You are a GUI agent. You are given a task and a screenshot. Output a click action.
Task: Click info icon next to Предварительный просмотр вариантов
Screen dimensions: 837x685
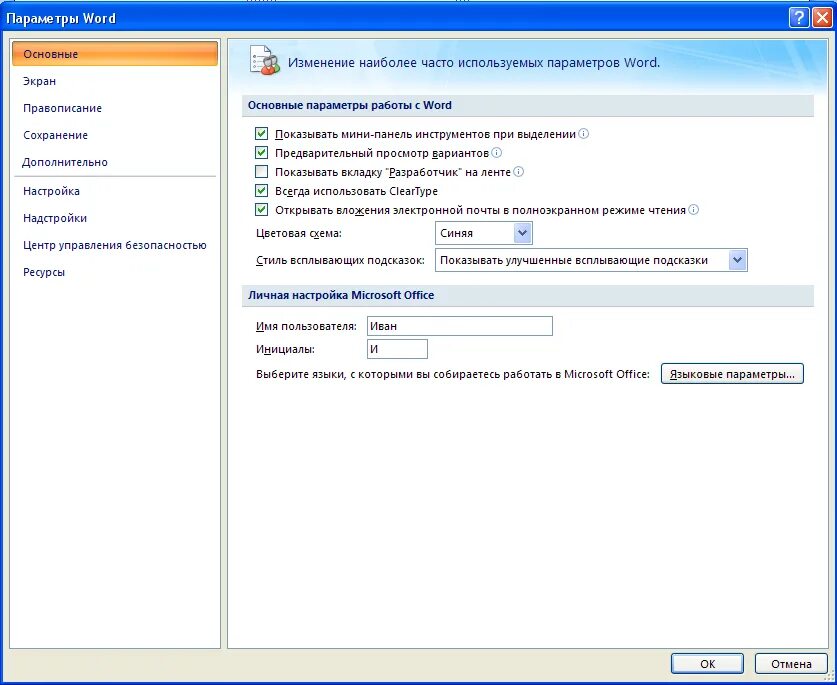tap(496, 153)
